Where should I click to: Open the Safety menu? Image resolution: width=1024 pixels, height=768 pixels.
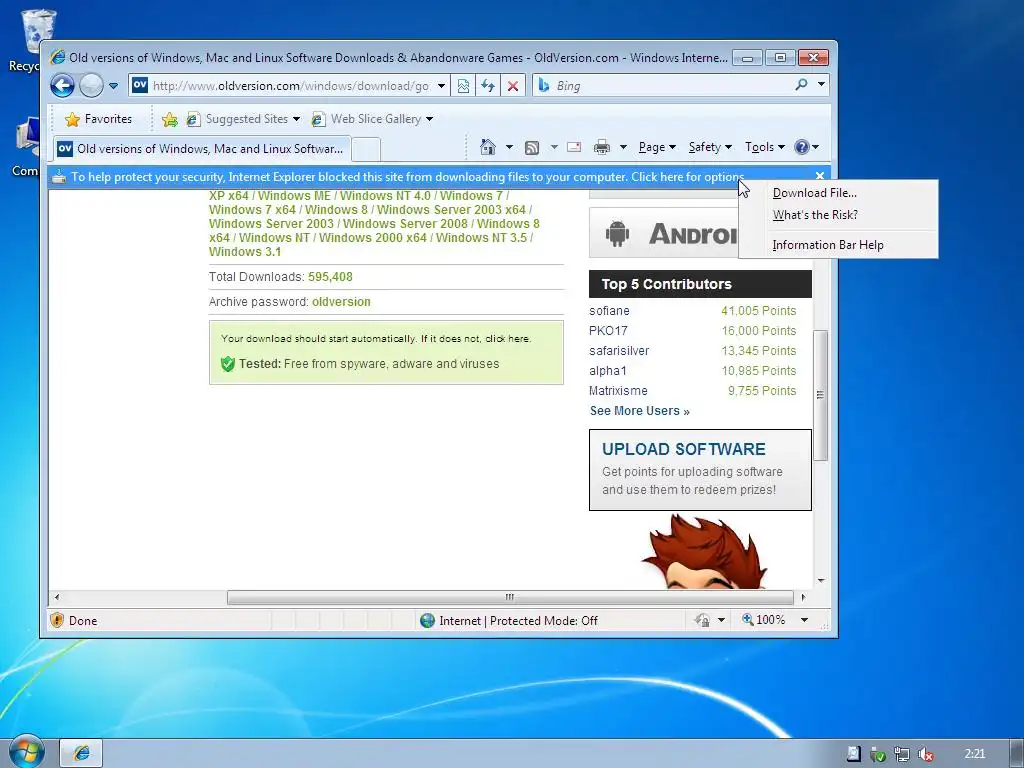pos(710,147)
